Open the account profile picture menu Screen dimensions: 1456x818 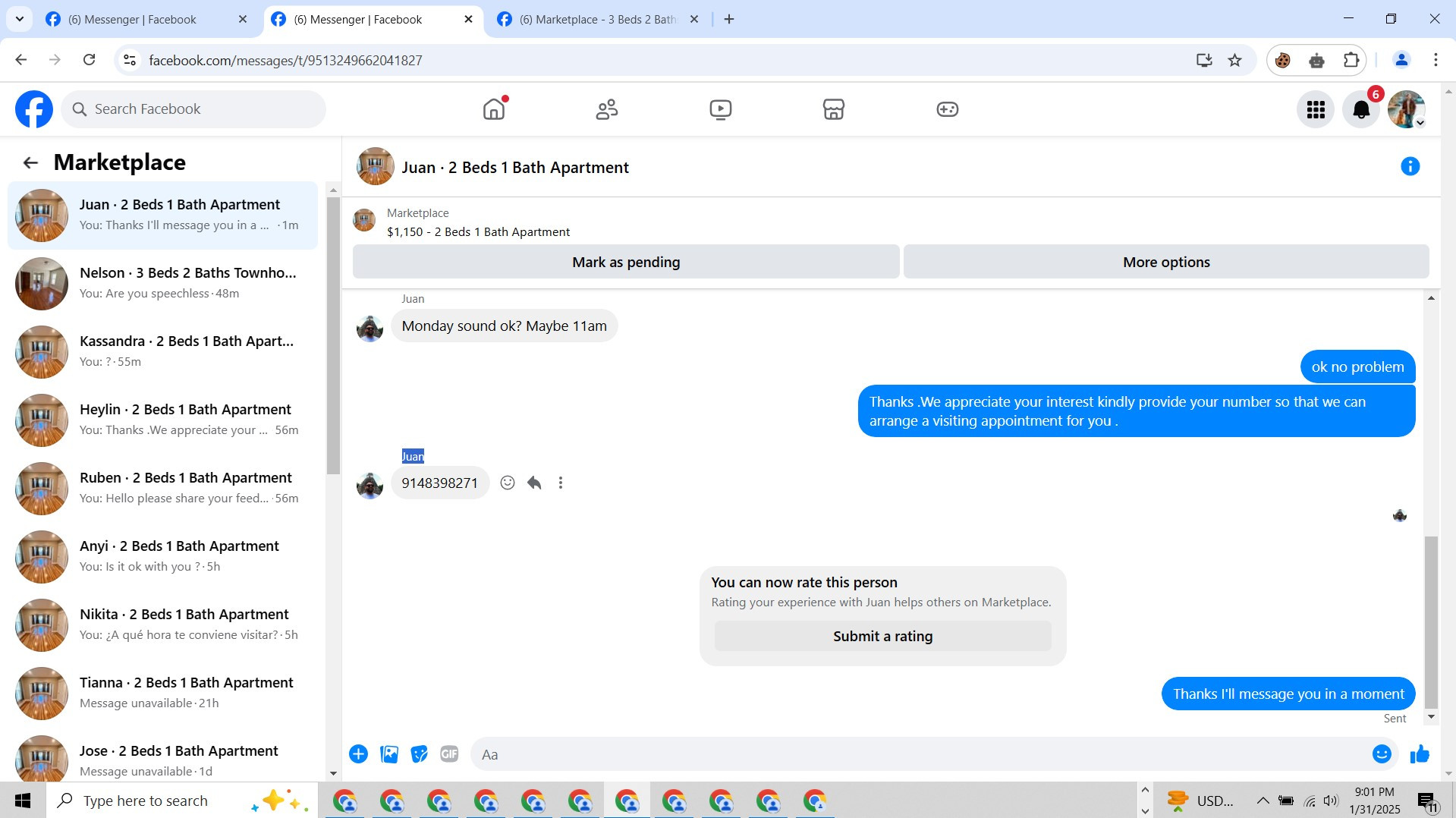pyautogui.click(x=1406, y=110)
